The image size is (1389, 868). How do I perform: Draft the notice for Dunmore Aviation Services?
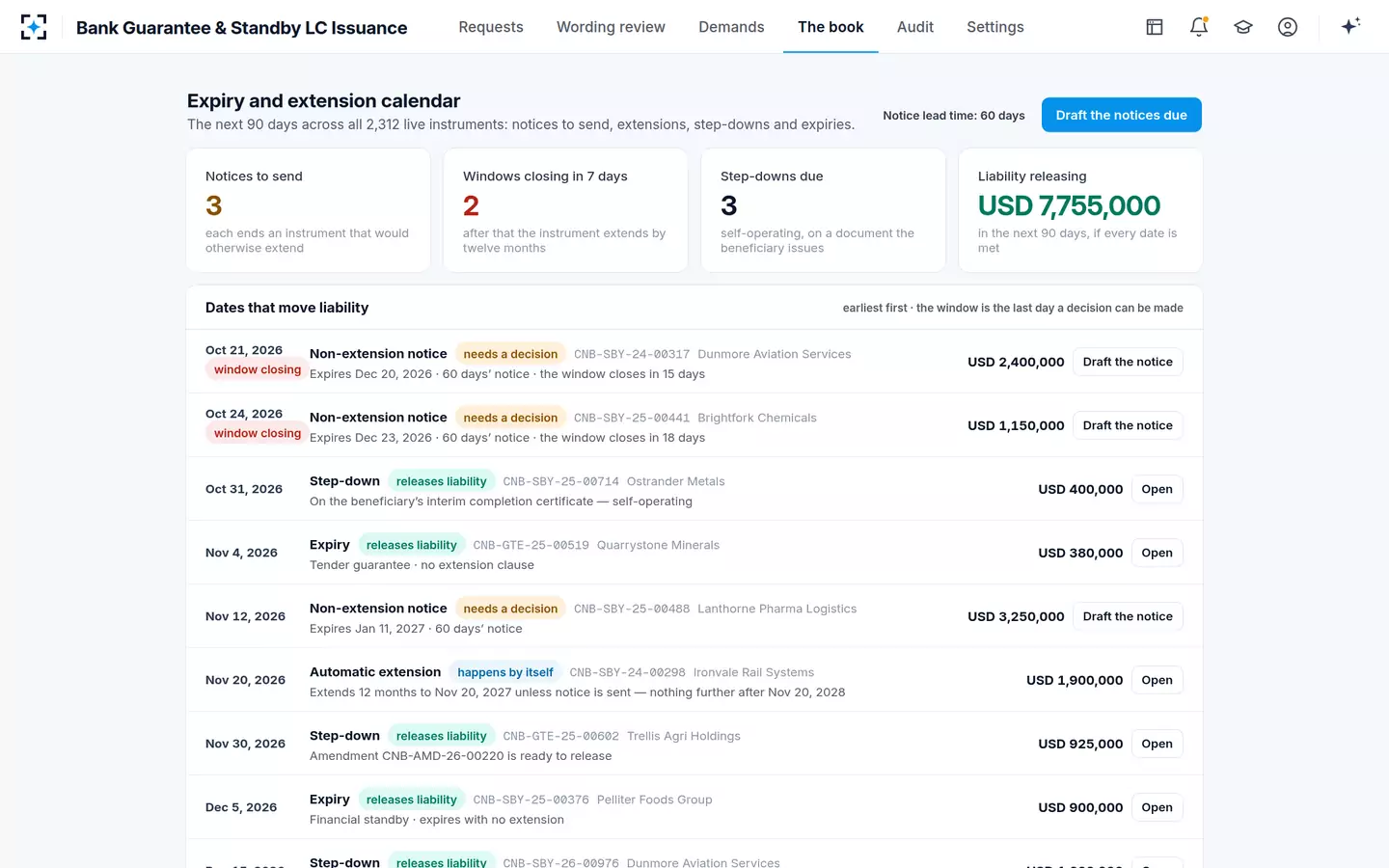click(x=1128, y=362)
